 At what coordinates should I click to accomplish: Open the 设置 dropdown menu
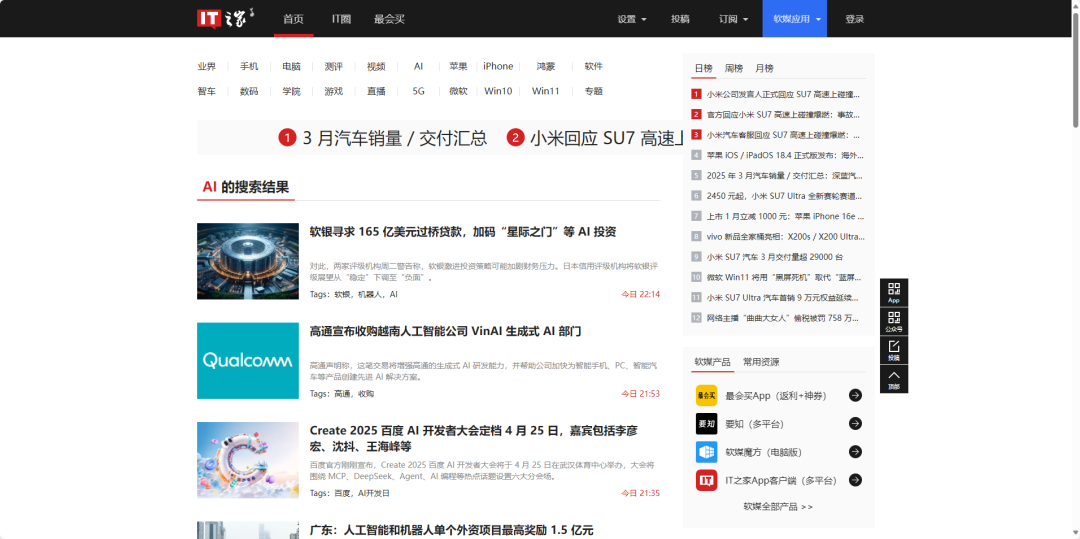pyautogui.click(x=632, y=19)
